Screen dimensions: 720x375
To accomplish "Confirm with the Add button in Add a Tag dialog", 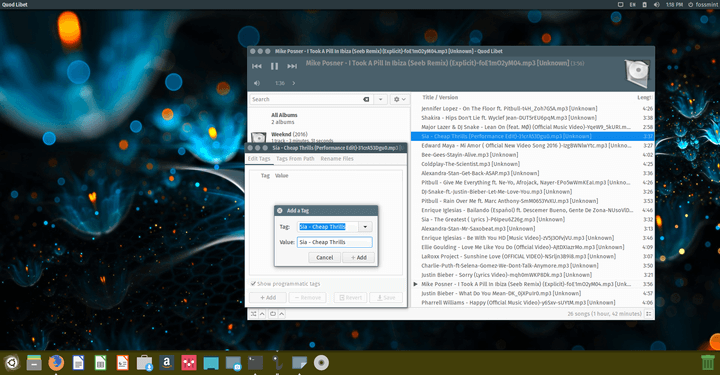I will coord(359,257).
